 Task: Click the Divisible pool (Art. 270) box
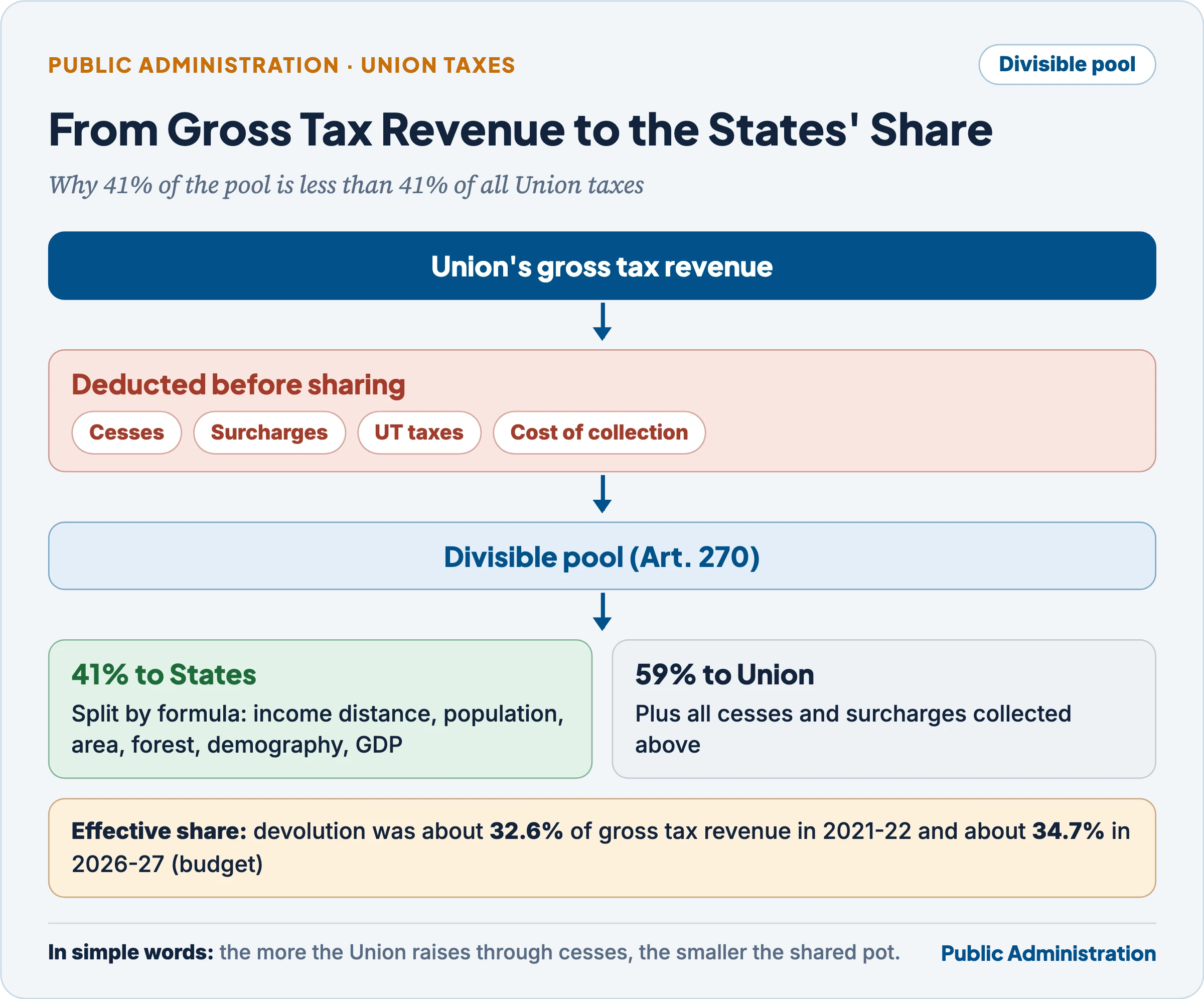(602, 556)
